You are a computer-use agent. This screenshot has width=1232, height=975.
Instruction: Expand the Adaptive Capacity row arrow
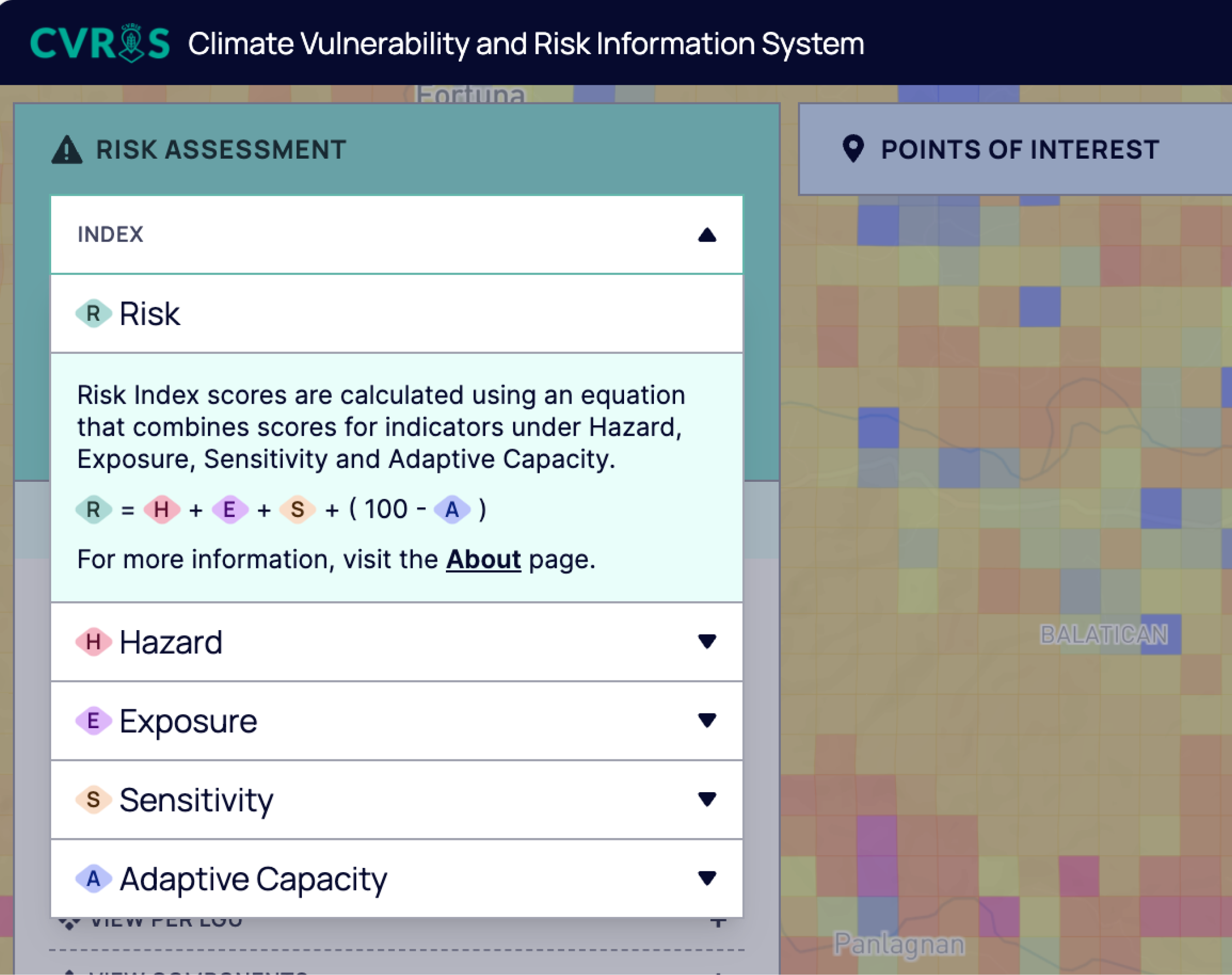[707, 878]
